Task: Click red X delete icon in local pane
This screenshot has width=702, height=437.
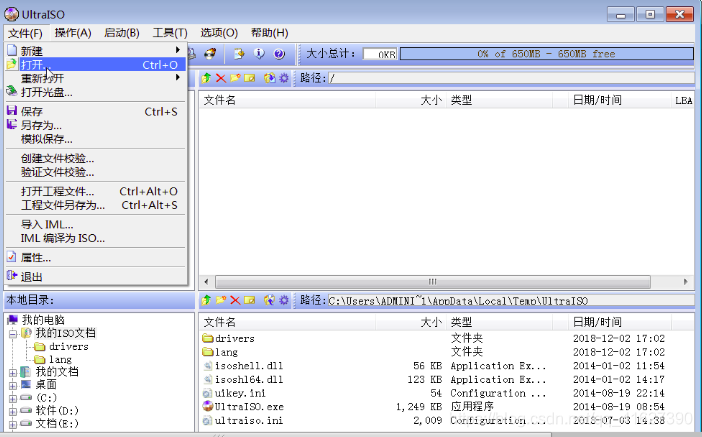Action: [235, 300]
